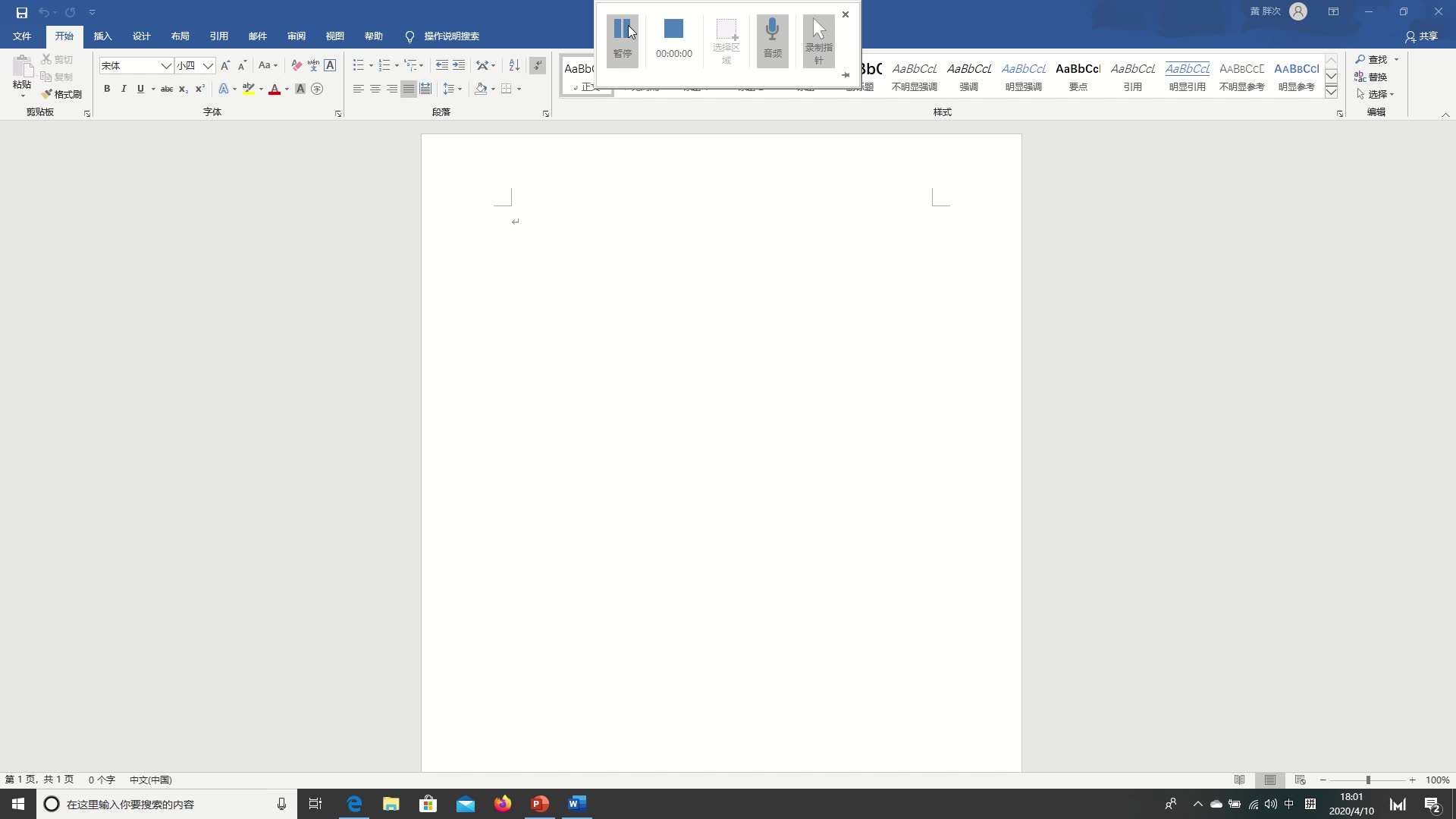This screenshot has height=819, width=1456.
Task: Toggle bold formatting
Action: click(x=107, y=89)
